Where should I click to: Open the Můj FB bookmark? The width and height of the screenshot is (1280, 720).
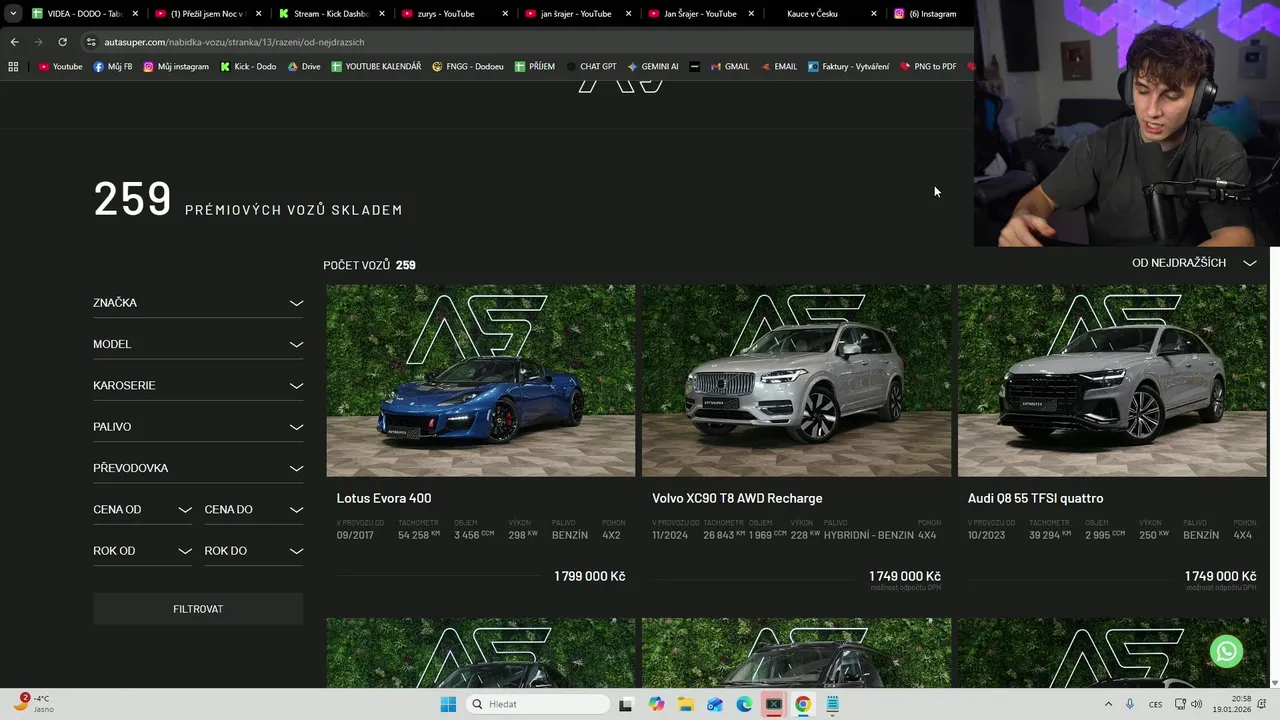[113, 67]
